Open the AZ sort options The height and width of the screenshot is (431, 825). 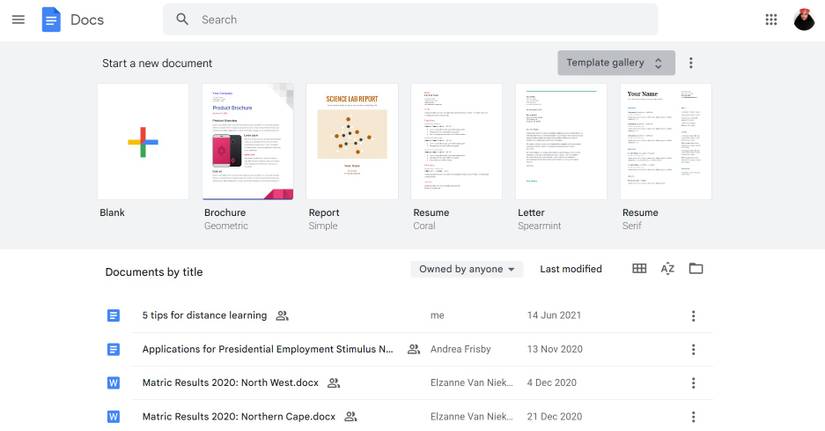click(667, 269)
